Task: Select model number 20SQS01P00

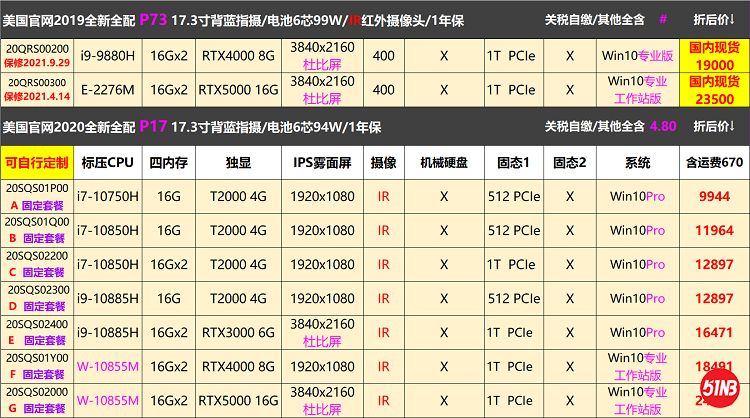Action: tap(37, 187)
